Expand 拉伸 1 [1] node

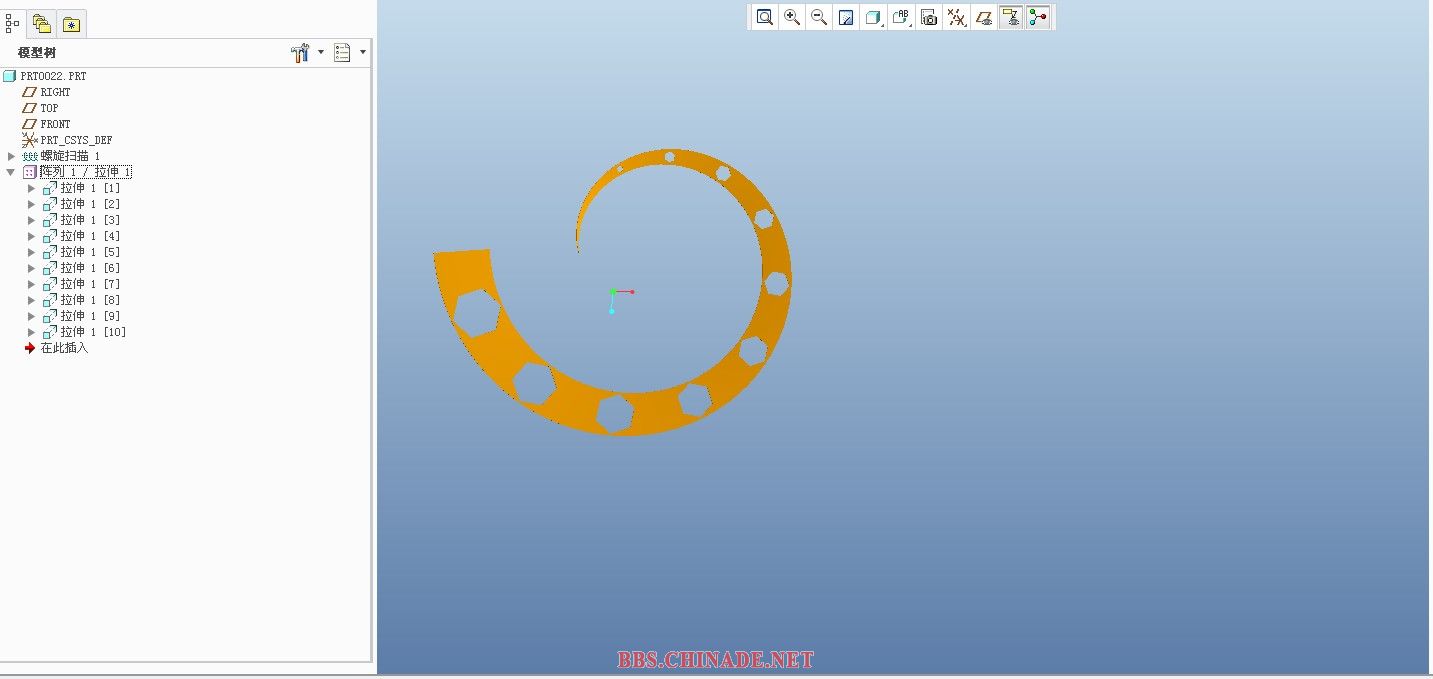pos(31,188)
